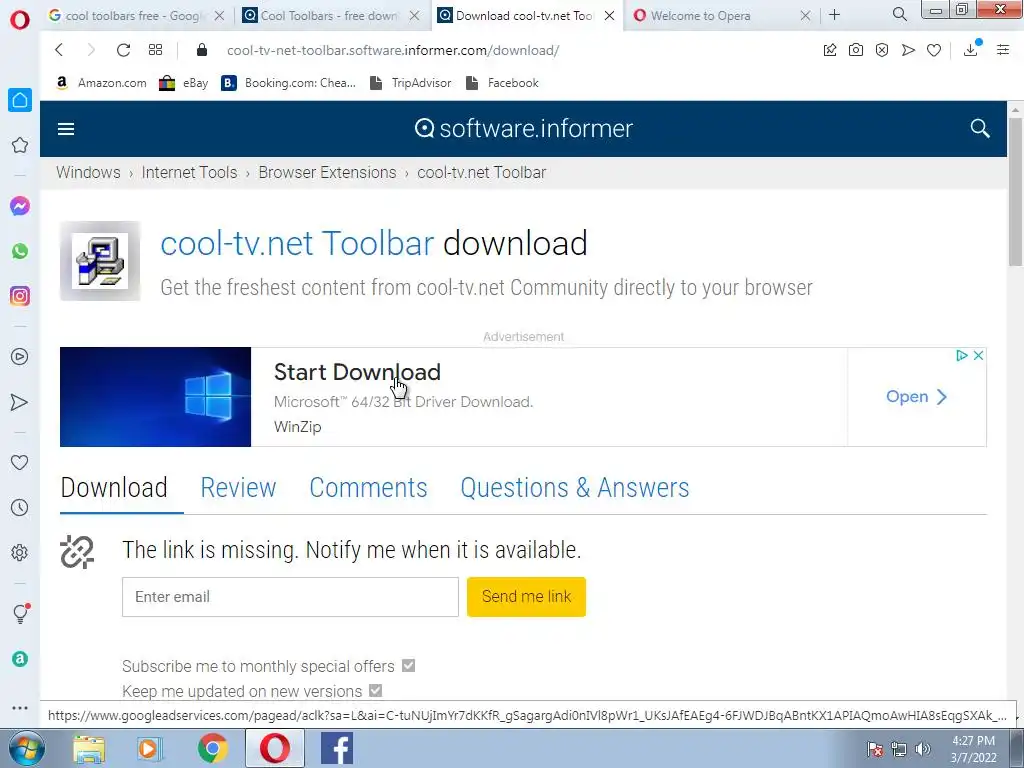Open the Questions & Answers tab

(575, 488)
